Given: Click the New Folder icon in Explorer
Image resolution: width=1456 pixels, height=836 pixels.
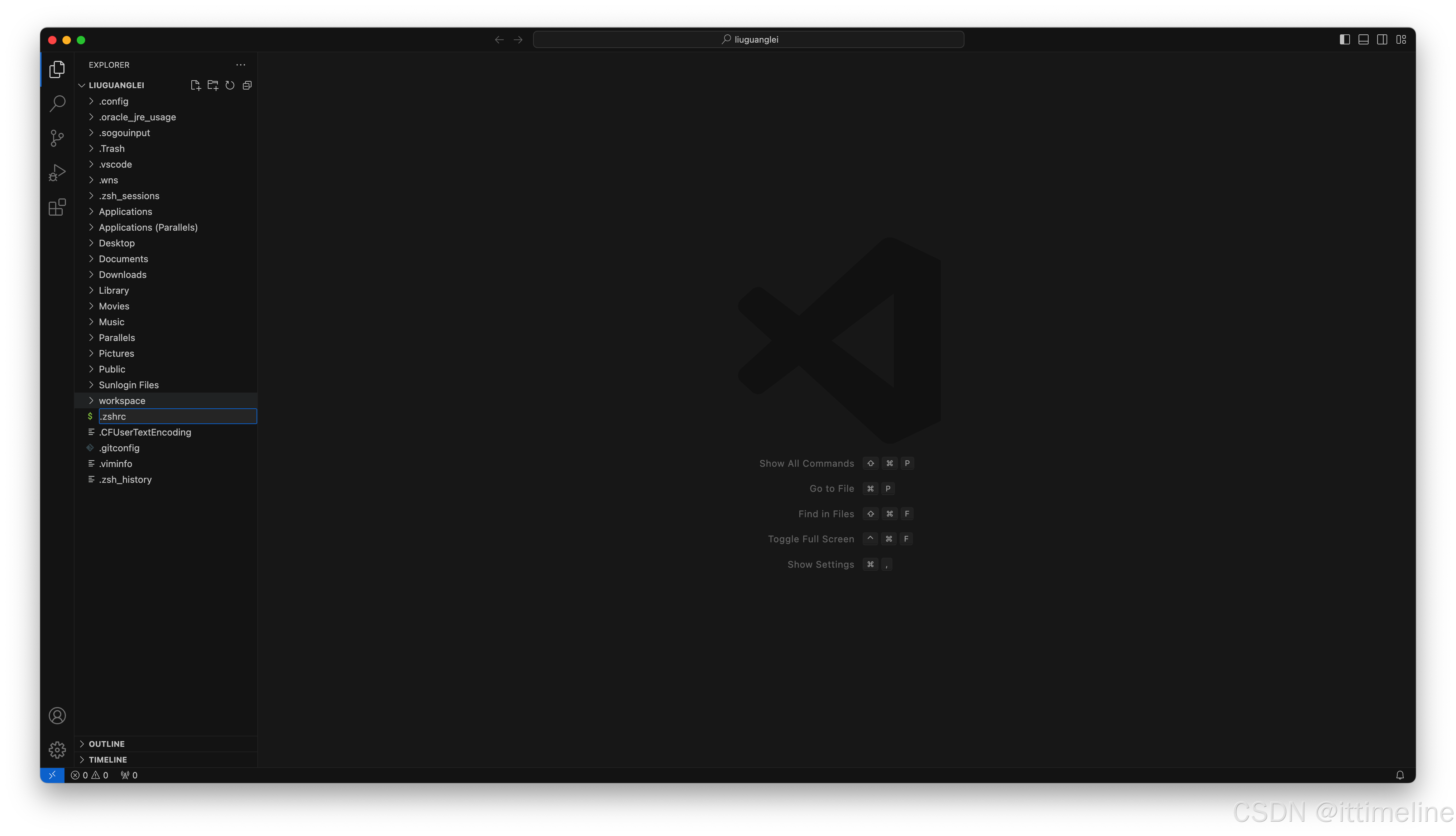Looking at the screenshot, I should [x=212, y=86].
